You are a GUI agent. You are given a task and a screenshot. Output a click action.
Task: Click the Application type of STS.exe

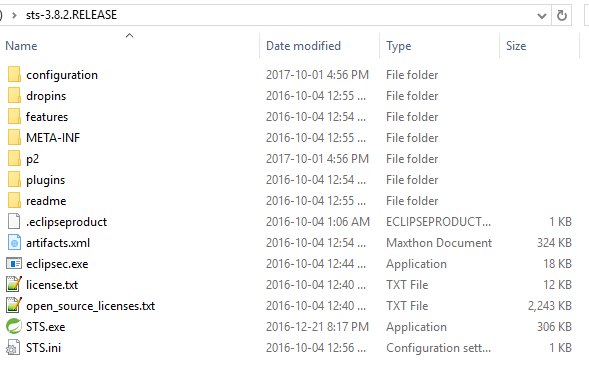coord(416,328)
